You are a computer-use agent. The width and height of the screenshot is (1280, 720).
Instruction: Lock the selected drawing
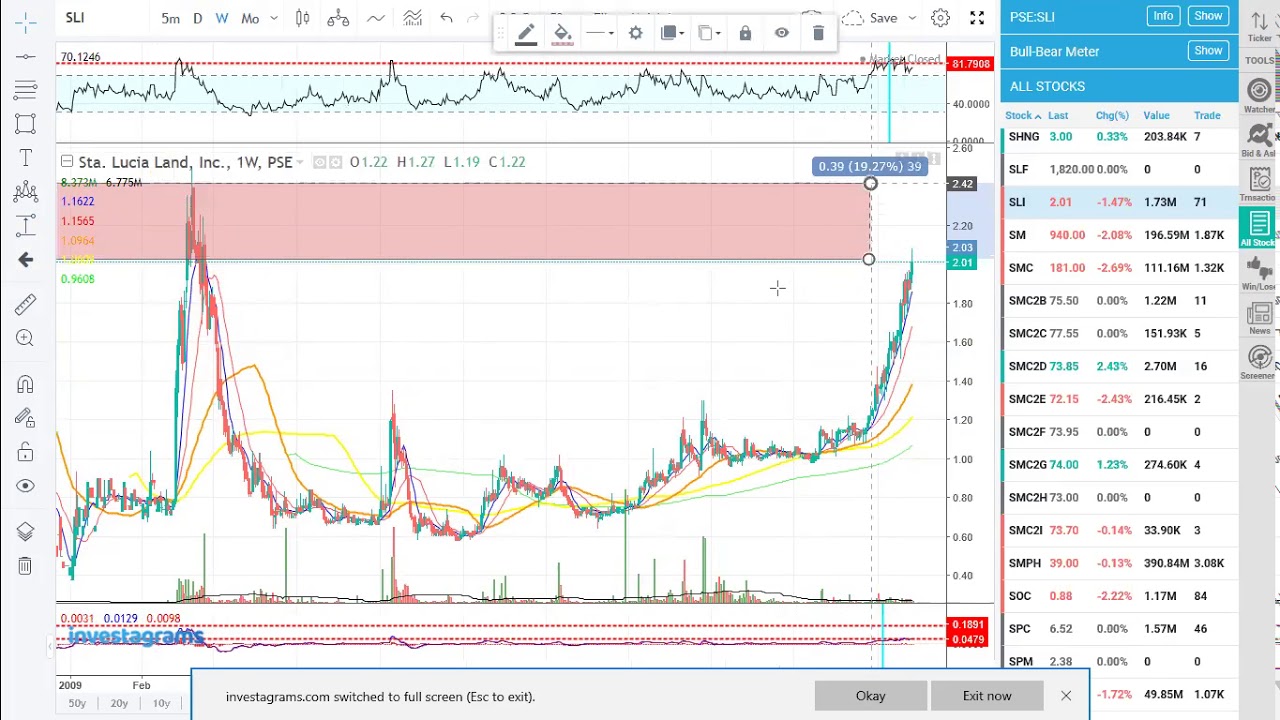745,33
